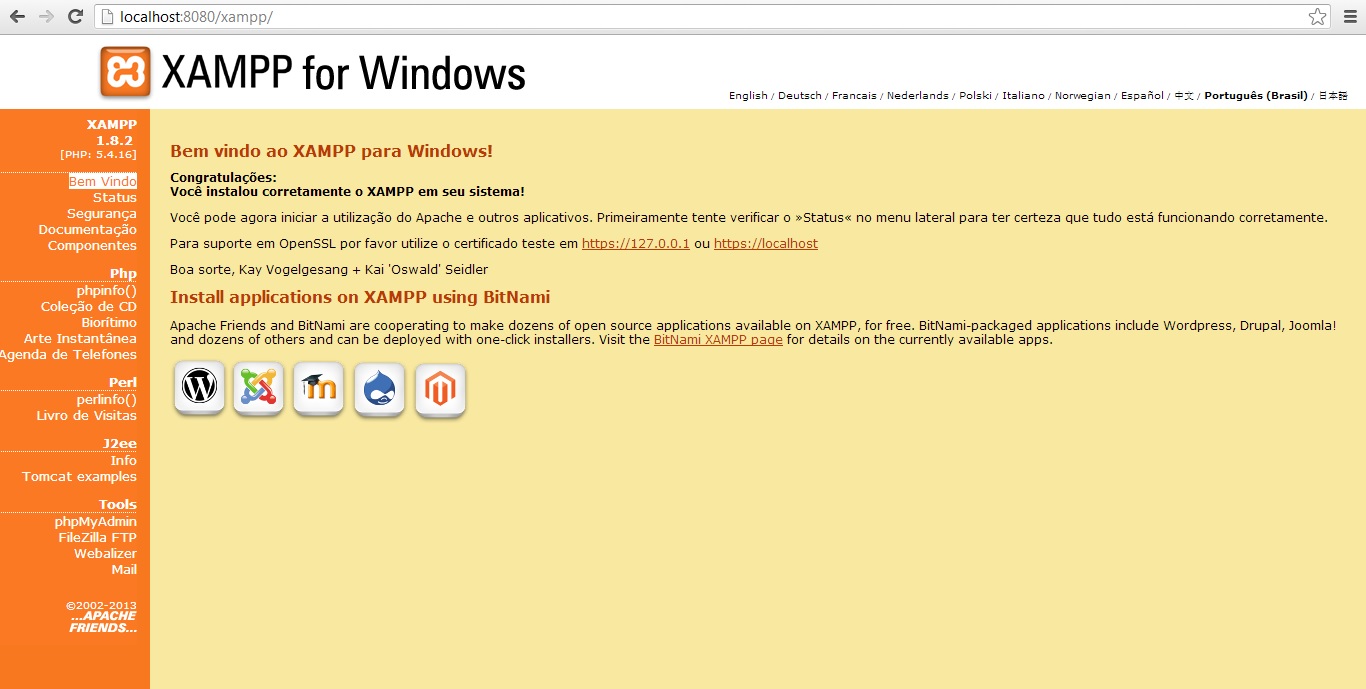Click the orange XAMPP logo icon
Screen dimensions: 1366x689
click(125, 72)
